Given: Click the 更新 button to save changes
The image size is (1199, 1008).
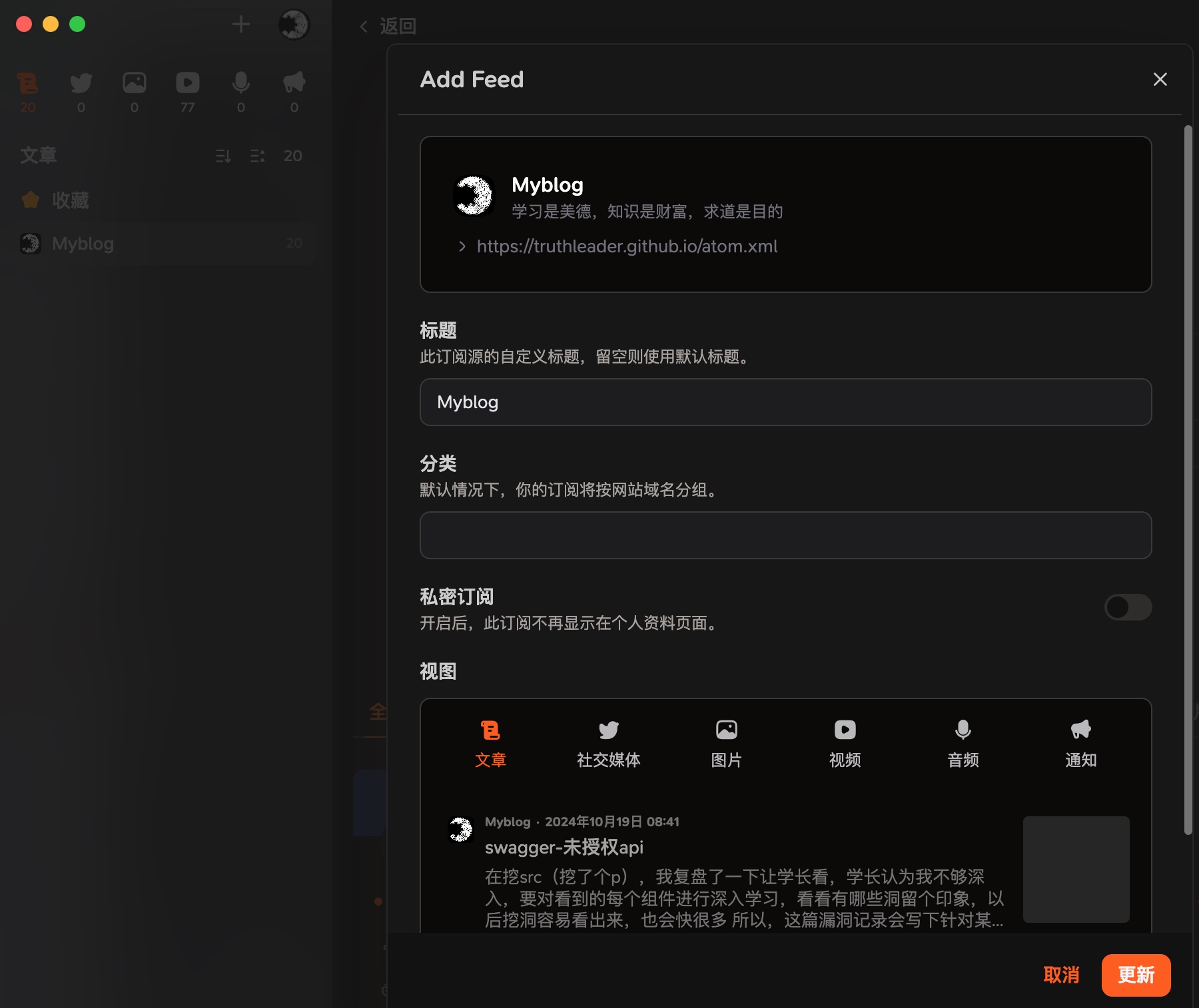Looking at the screenshot, I should pyautogui.click(x=1136, y=975).
